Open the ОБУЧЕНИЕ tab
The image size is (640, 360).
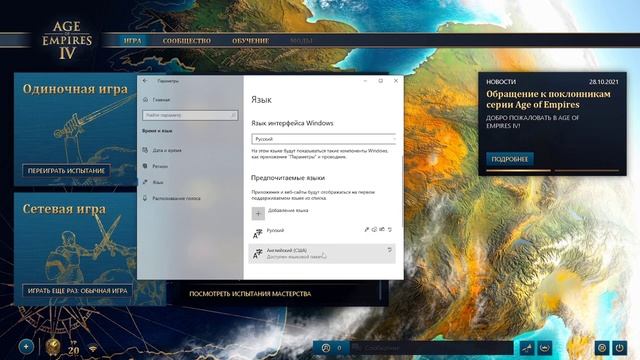coord(250,41)
